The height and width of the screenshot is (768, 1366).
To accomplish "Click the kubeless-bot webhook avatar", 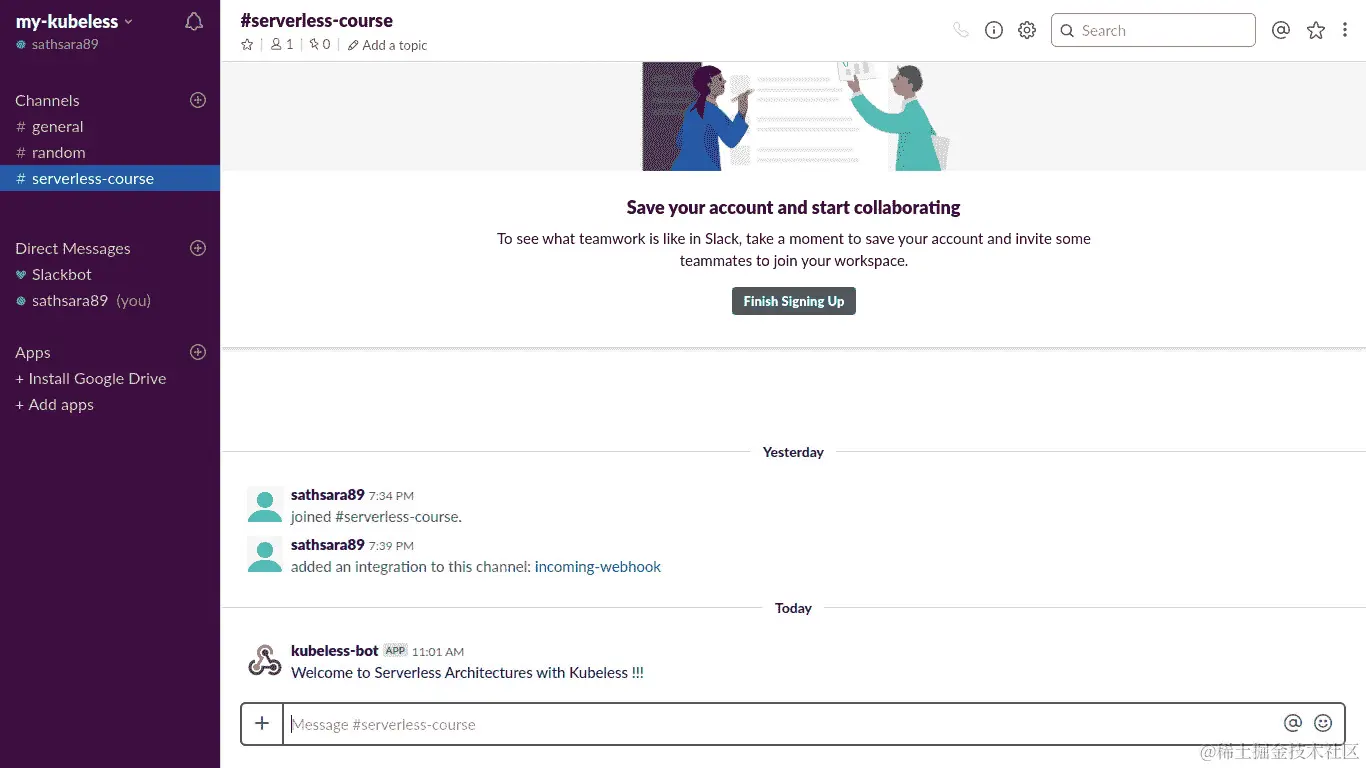I will pyautogui.click(x=265, y=660).
